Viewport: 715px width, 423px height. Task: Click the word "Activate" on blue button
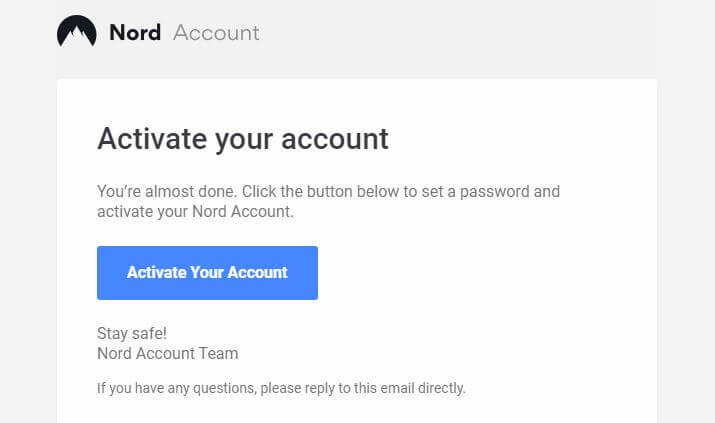click(x=157, y=273)
